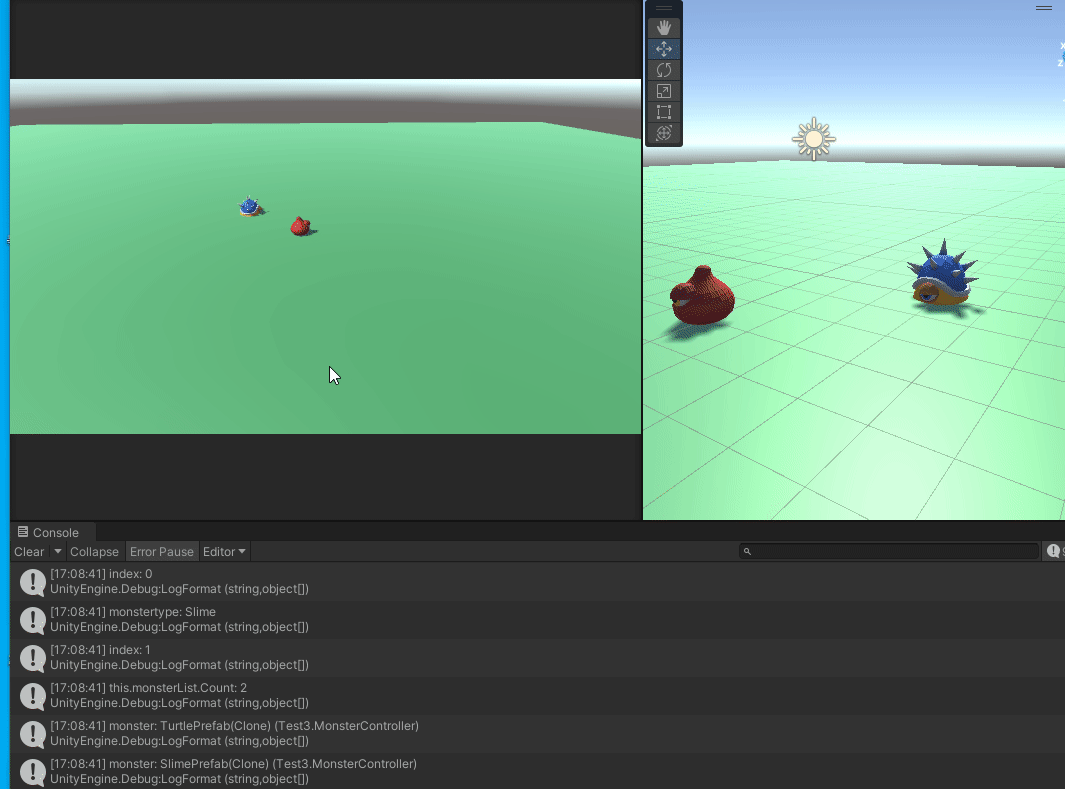The width and height of the screenshot is (1065, 789).
Task: Select the Rect transform tool
Action: tap(664, 112)
